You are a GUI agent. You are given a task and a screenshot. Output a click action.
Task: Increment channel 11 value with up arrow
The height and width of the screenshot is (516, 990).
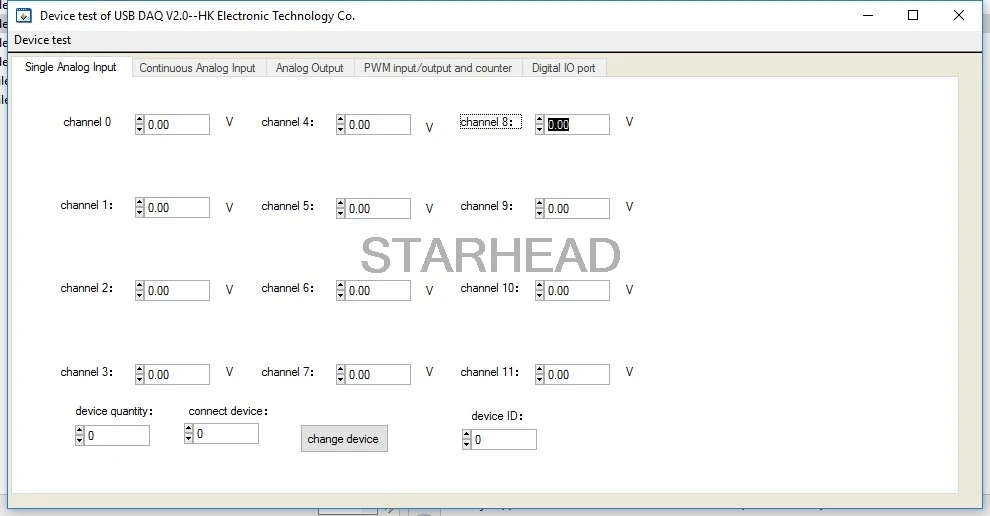[x=539, y=369]
